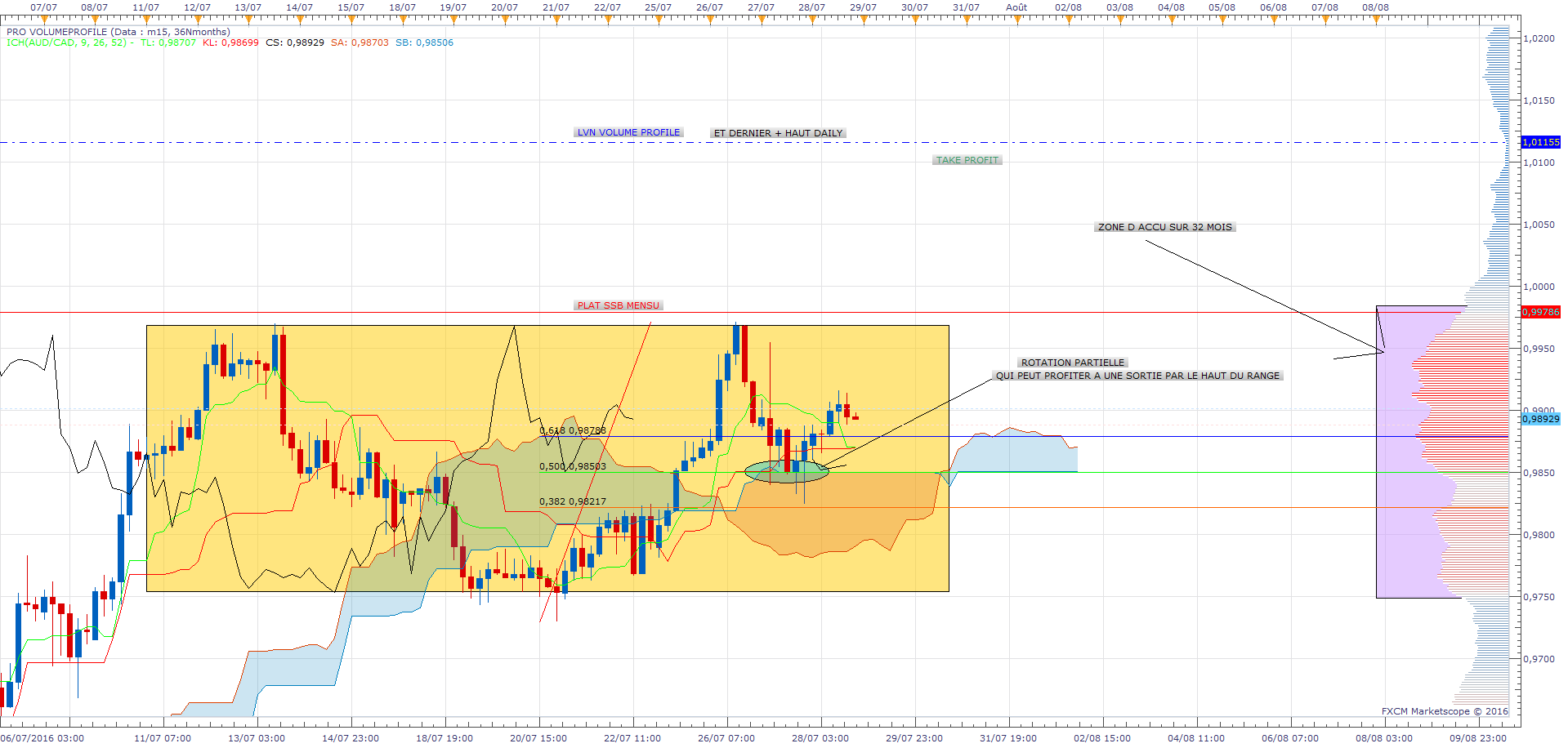Select the red PLAT SSB MENSU label

[618, 305]
